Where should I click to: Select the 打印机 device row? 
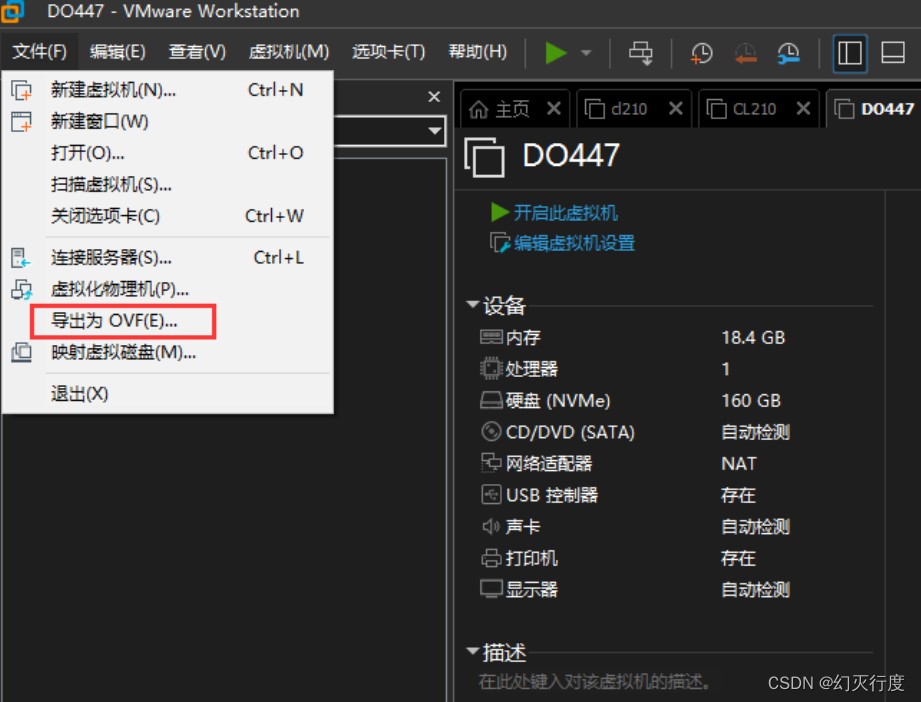[x=675, y=558]
